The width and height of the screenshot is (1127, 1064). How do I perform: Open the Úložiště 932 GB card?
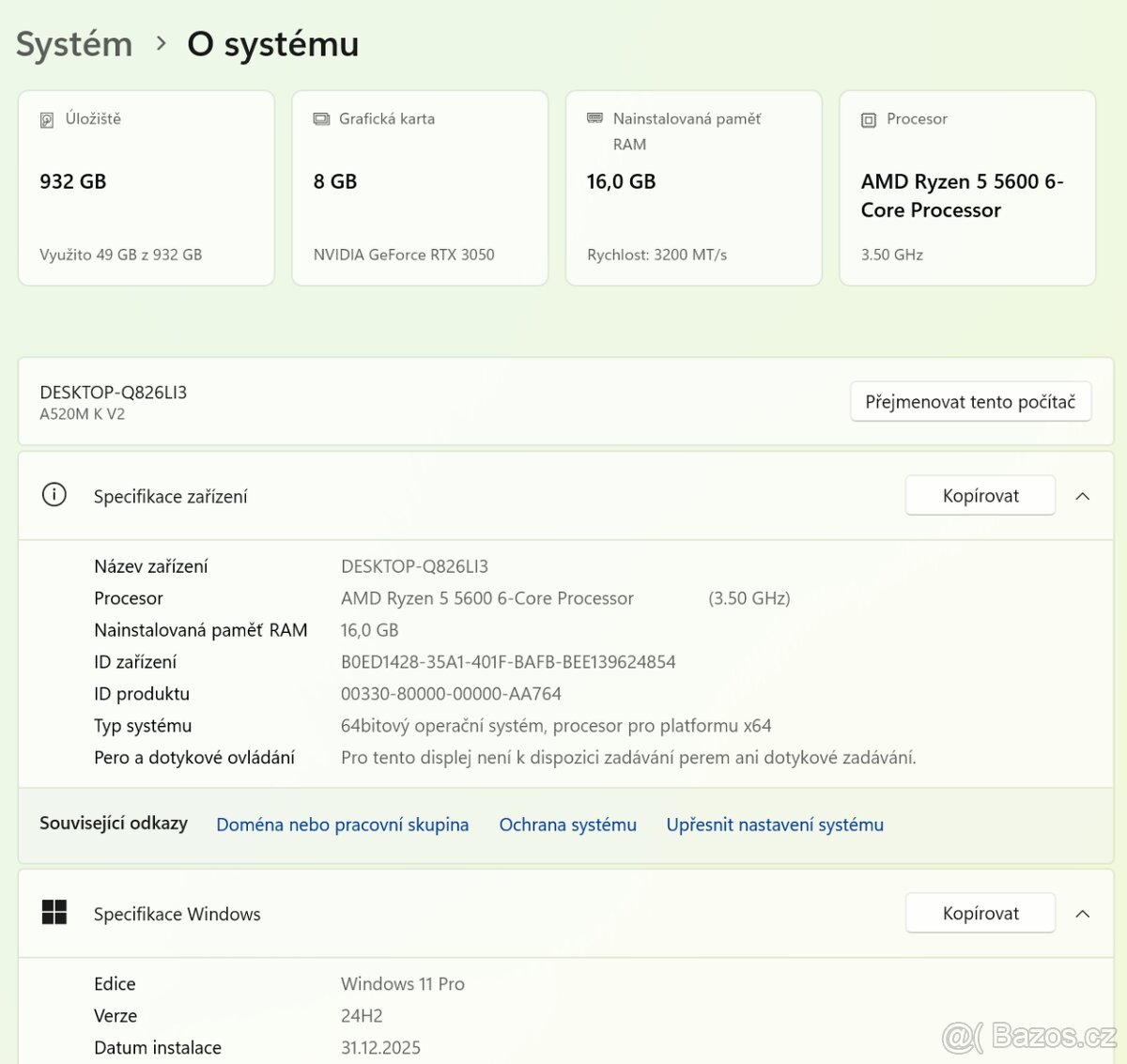click(x=146, y=188)
